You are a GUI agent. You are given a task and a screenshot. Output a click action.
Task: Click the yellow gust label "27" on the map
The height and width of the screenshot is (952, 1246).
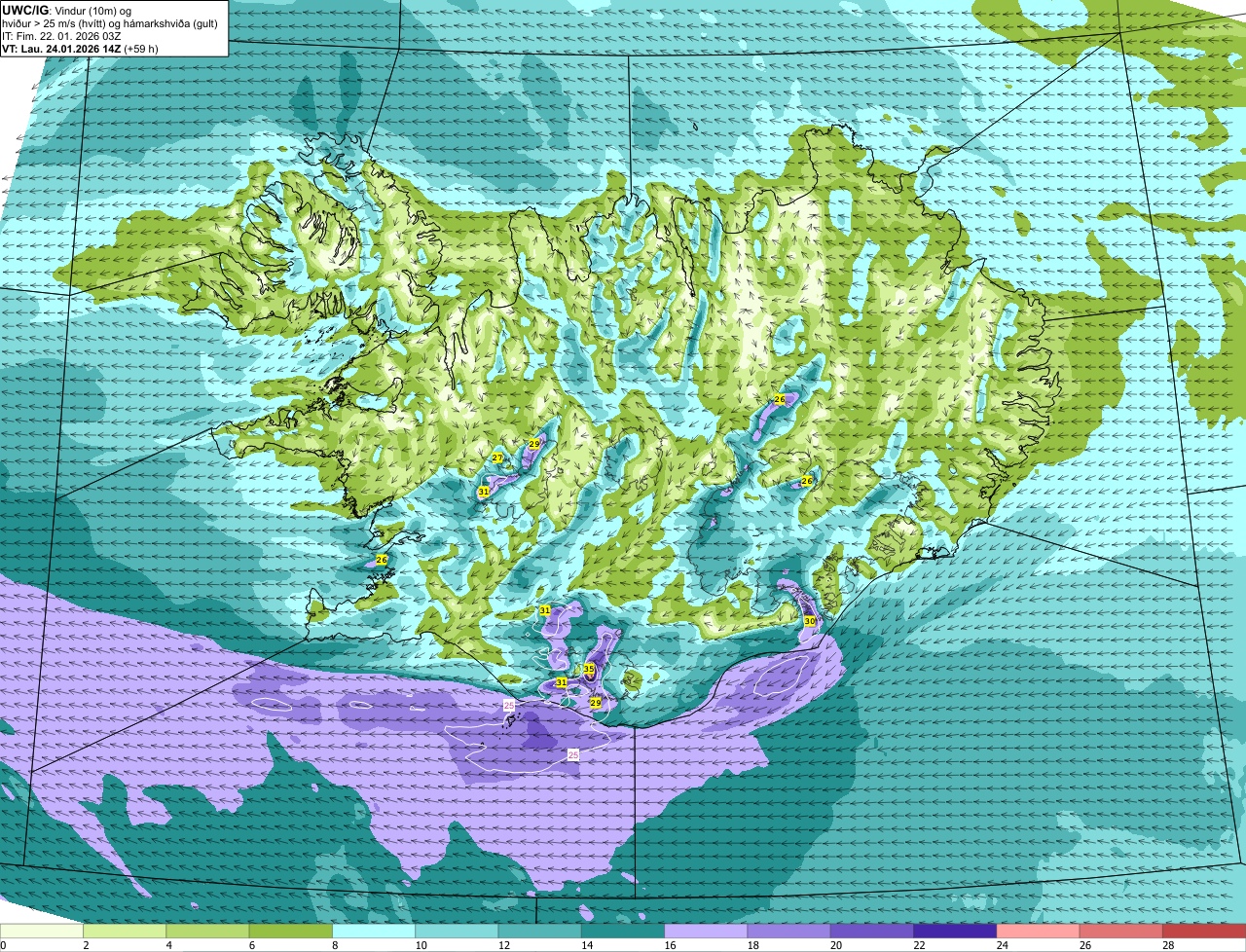point(497,458)
